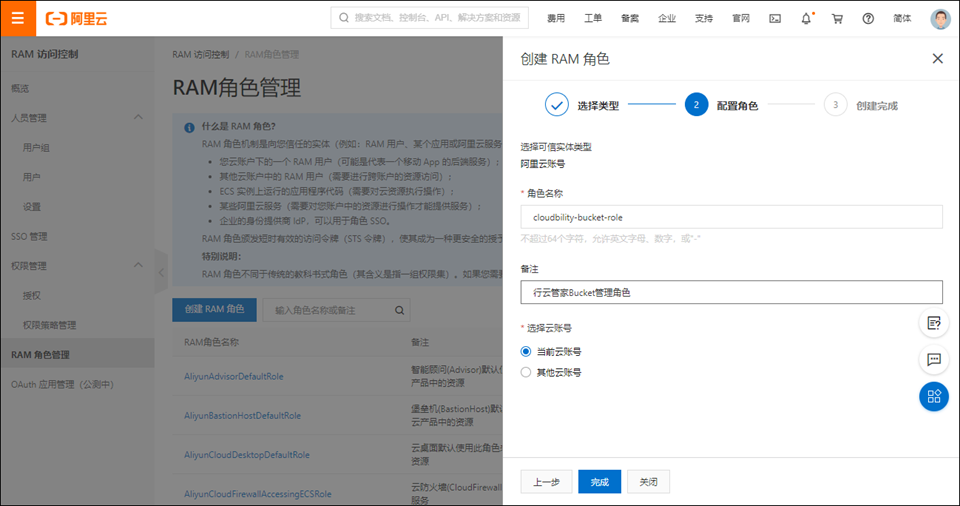Open the 费用 top menu
This screenshot has height=506, width=960.
(556, 18)
